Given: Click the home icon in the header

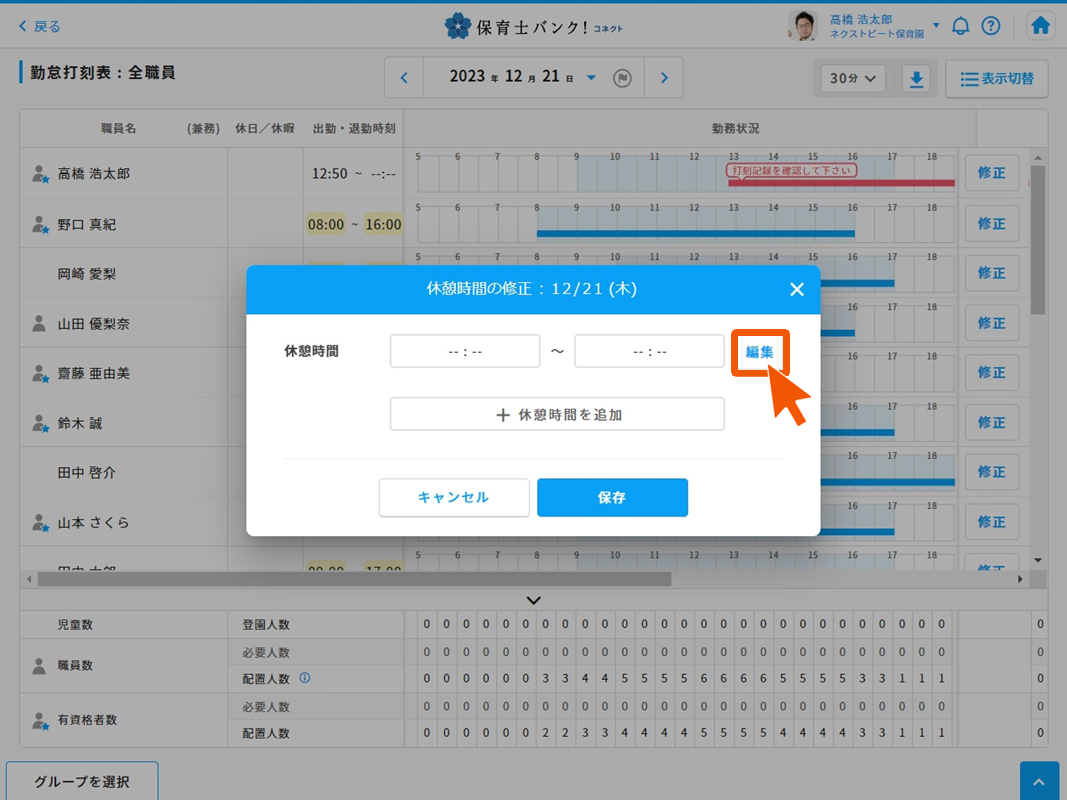Looking at the screenshot, I should [x=1040, y=26].
